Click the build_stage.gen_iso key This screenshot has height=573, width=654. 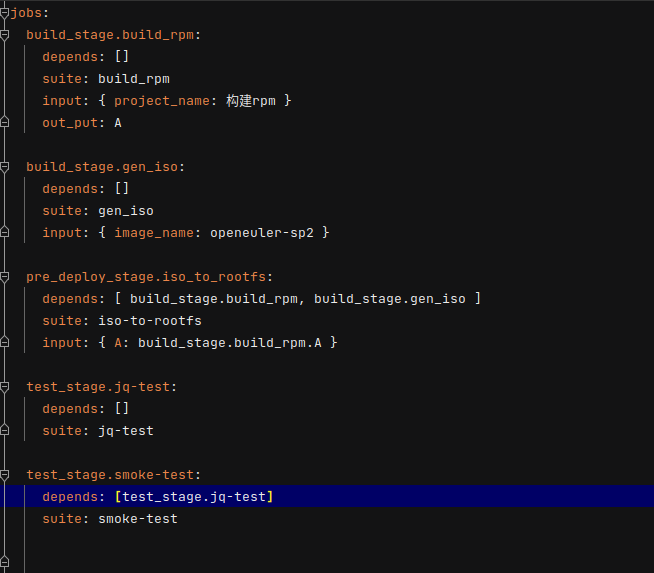tap(102, 167)
